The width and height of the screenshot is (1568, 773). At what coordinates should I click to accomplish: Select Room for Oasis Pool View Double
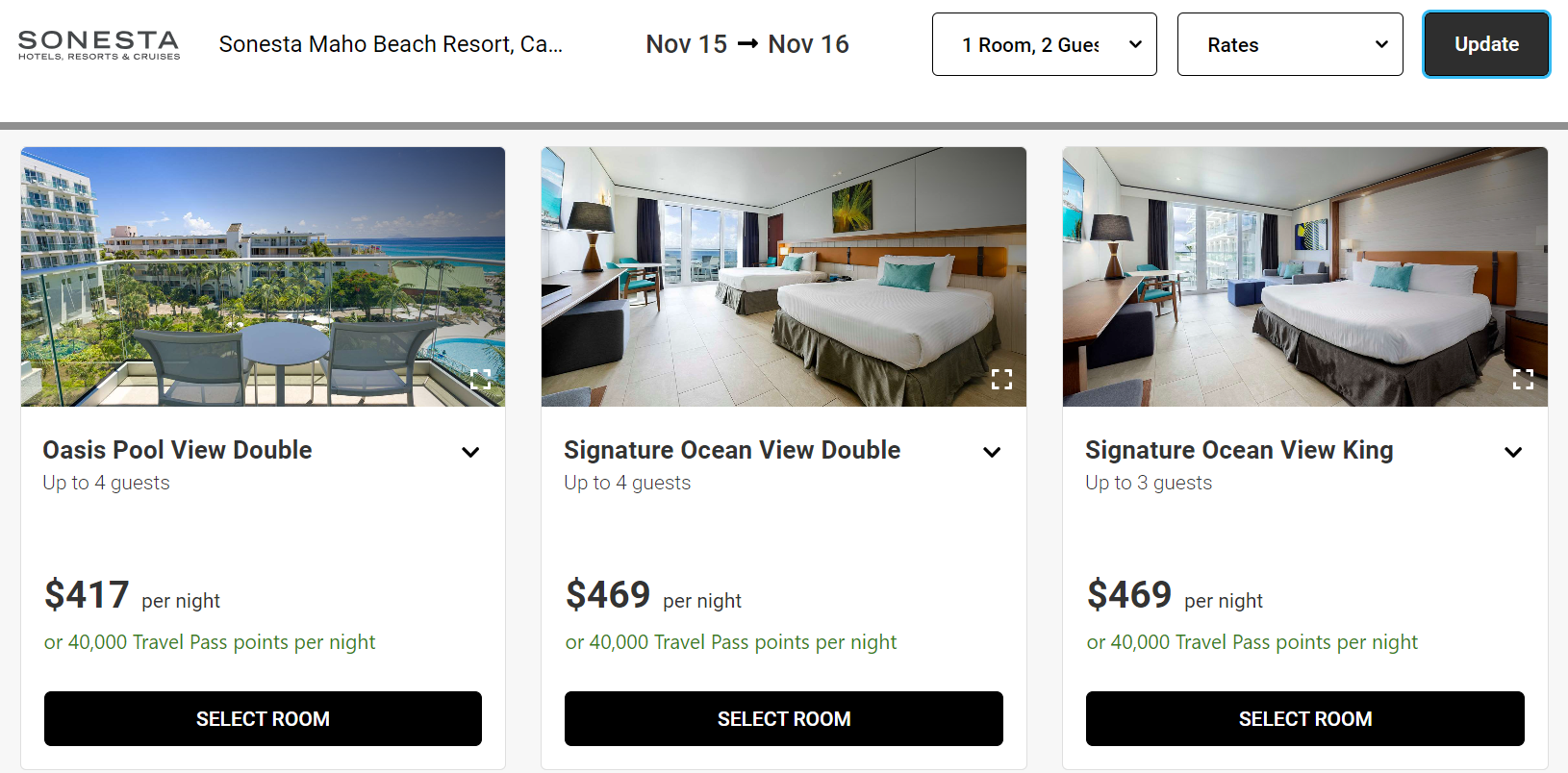coord(262,718)
